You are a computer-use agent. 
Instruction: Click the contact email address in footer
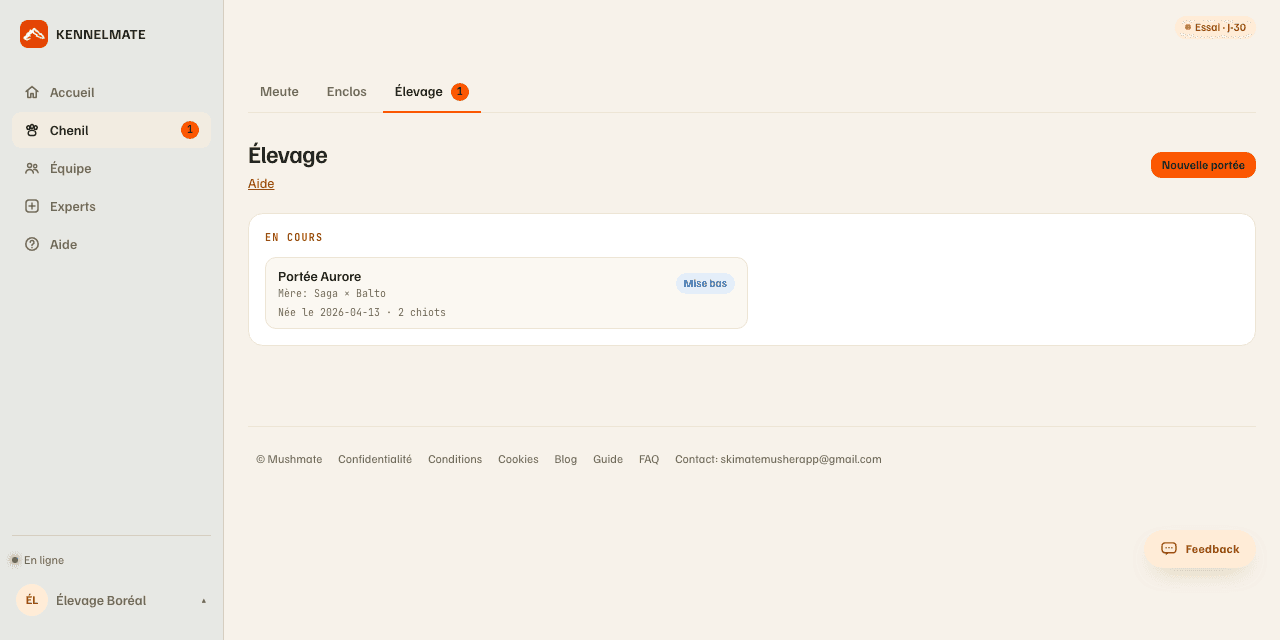pyautogui.click(x=801, y=459)
